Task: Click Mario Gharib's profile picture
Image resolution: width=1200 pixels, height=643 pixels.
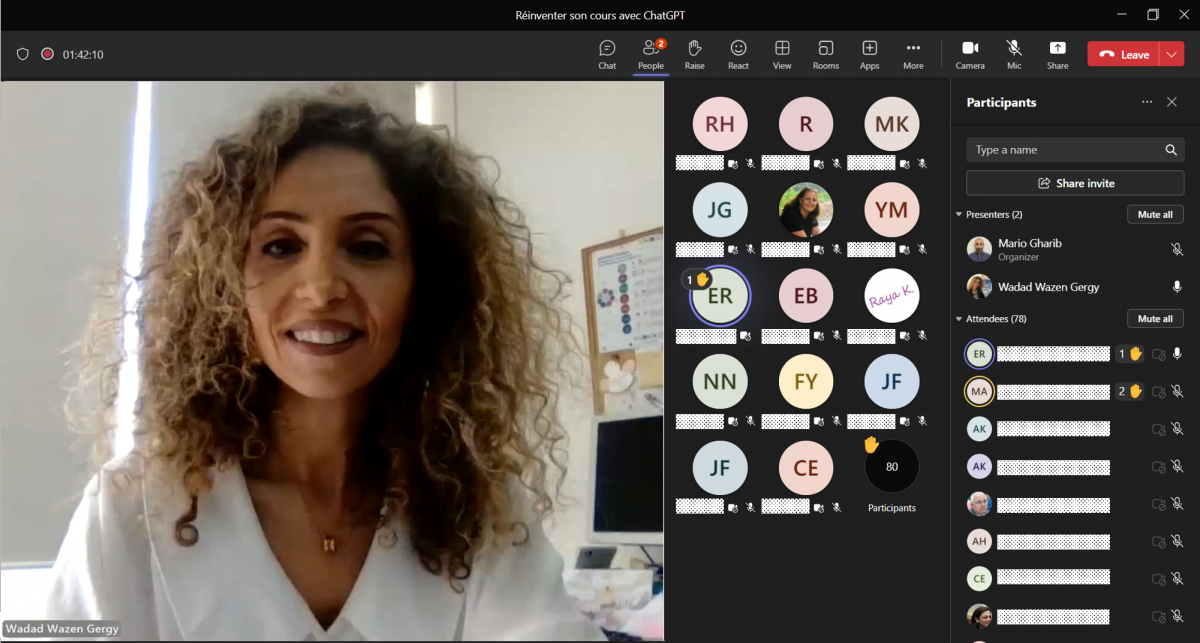Action: [980, 249]
